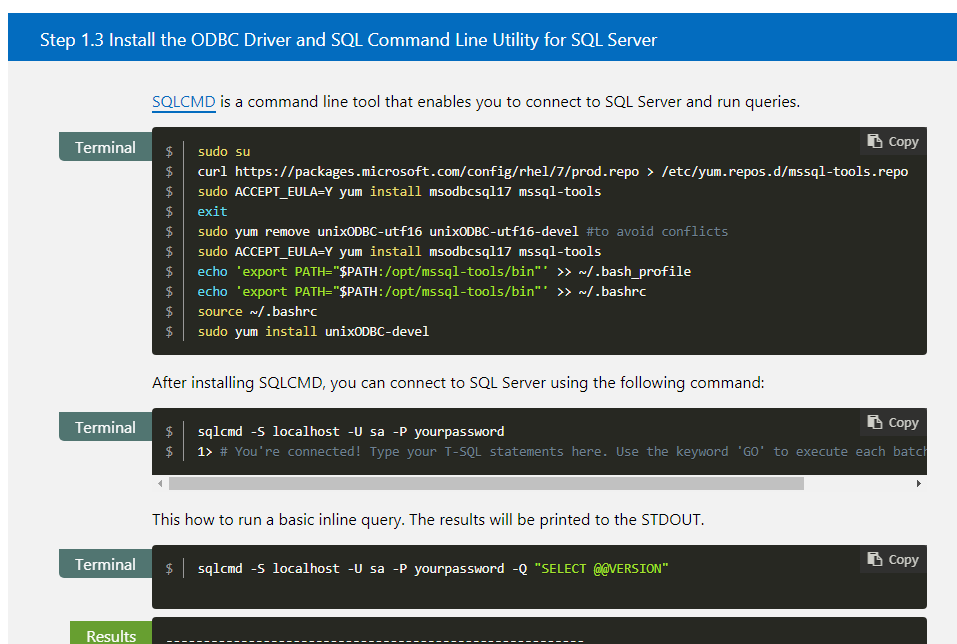The image size is (957, 644).
Task: Click the clipboard icon in the second terminal block
Action: pos(875,422)
